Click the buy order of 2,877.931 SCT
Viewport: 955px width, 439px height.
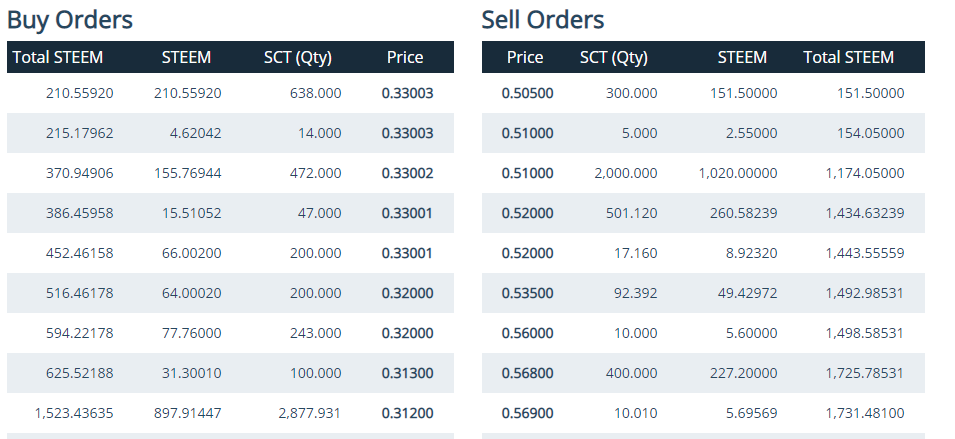[x=230, y=413]
